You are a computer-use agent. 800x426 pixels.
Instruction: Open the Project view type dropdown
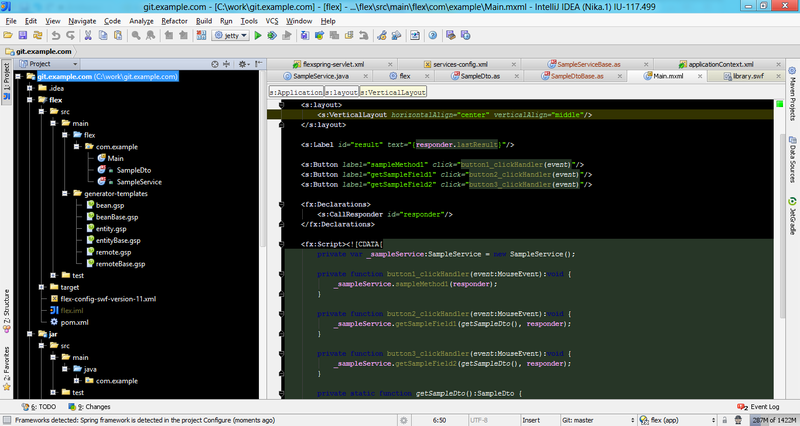[48, 64]
